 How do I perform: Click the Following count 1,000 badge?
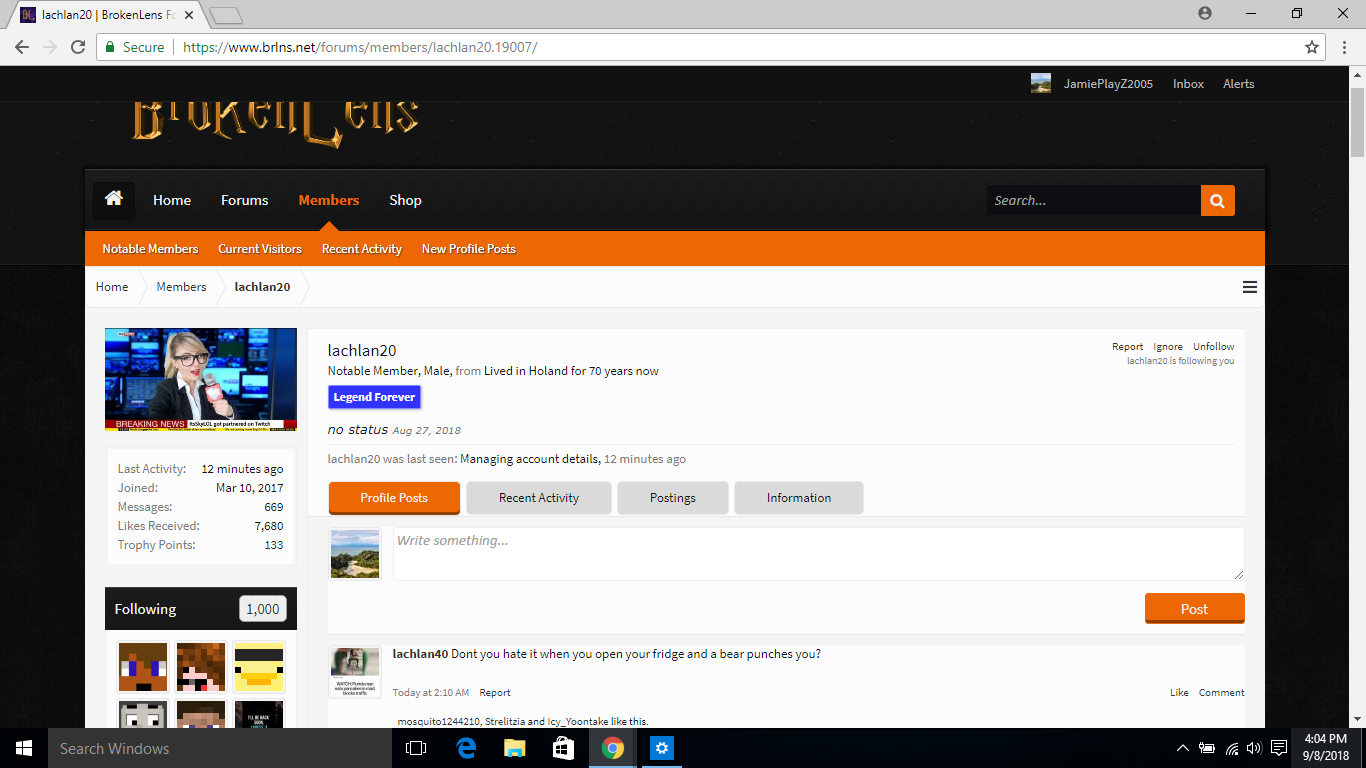[x=263, y=609]
